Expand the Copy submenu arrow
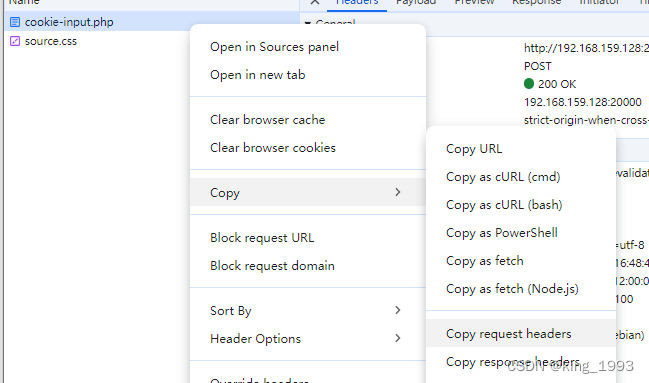Viewport: 649px width, 383px height. click(x=398, y=192)
